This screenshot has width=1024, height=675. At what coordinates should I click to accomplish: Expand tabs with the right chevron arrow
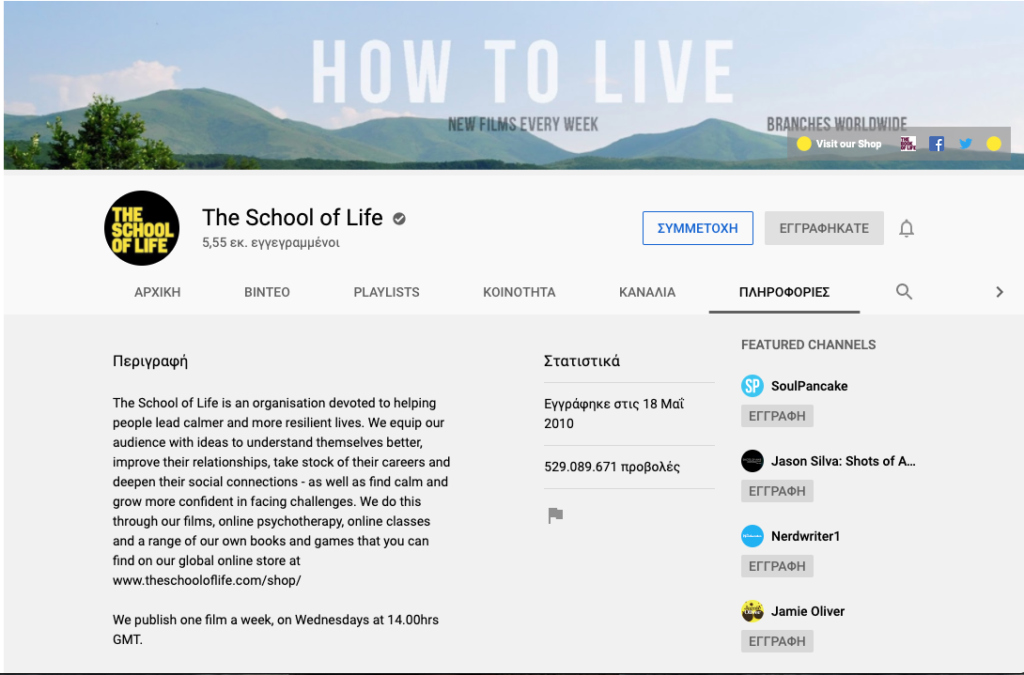tap(999, 292)
